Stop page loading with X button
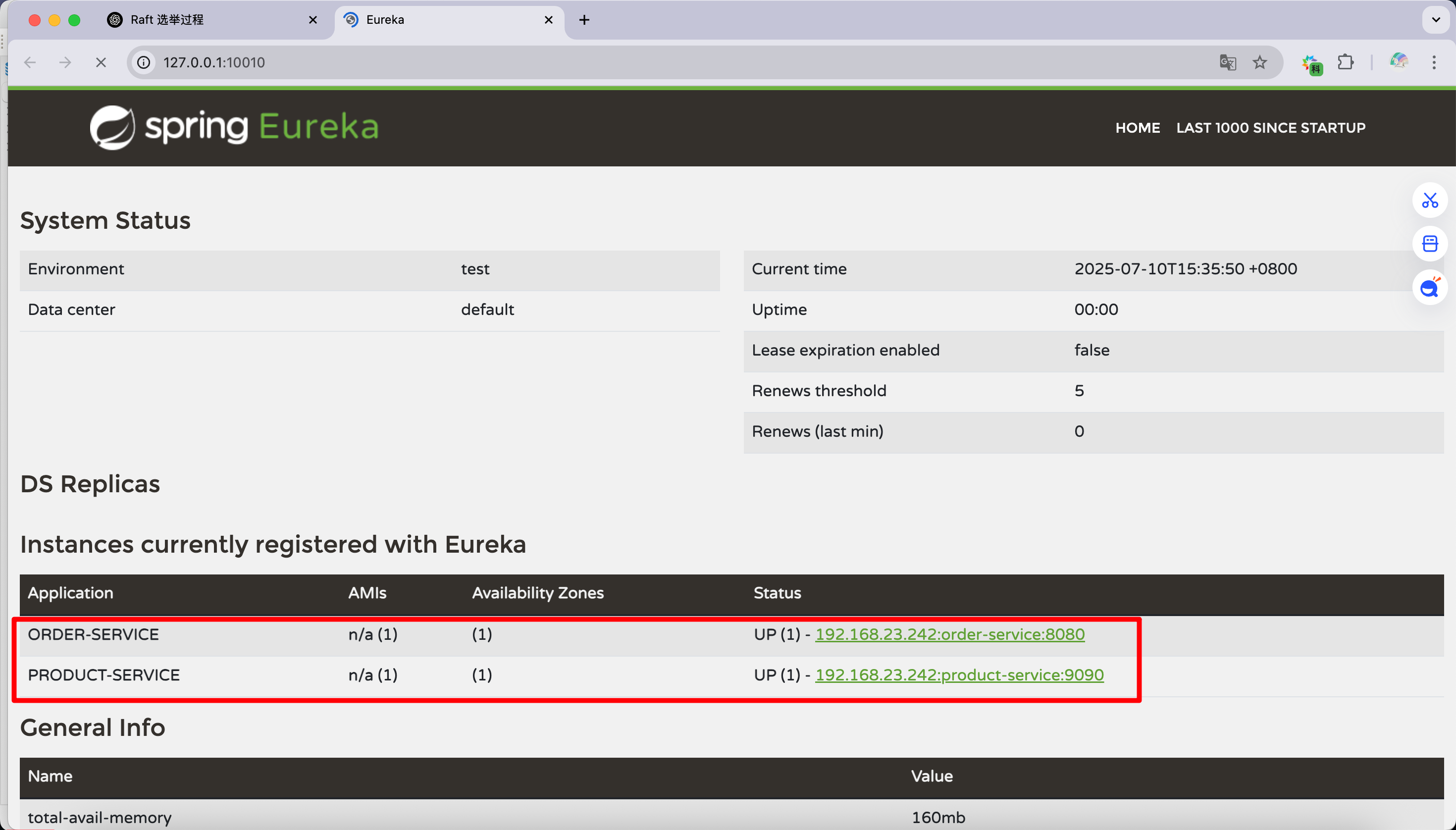The height and width of the screenshot is (830, 1456). click(101, 62)
